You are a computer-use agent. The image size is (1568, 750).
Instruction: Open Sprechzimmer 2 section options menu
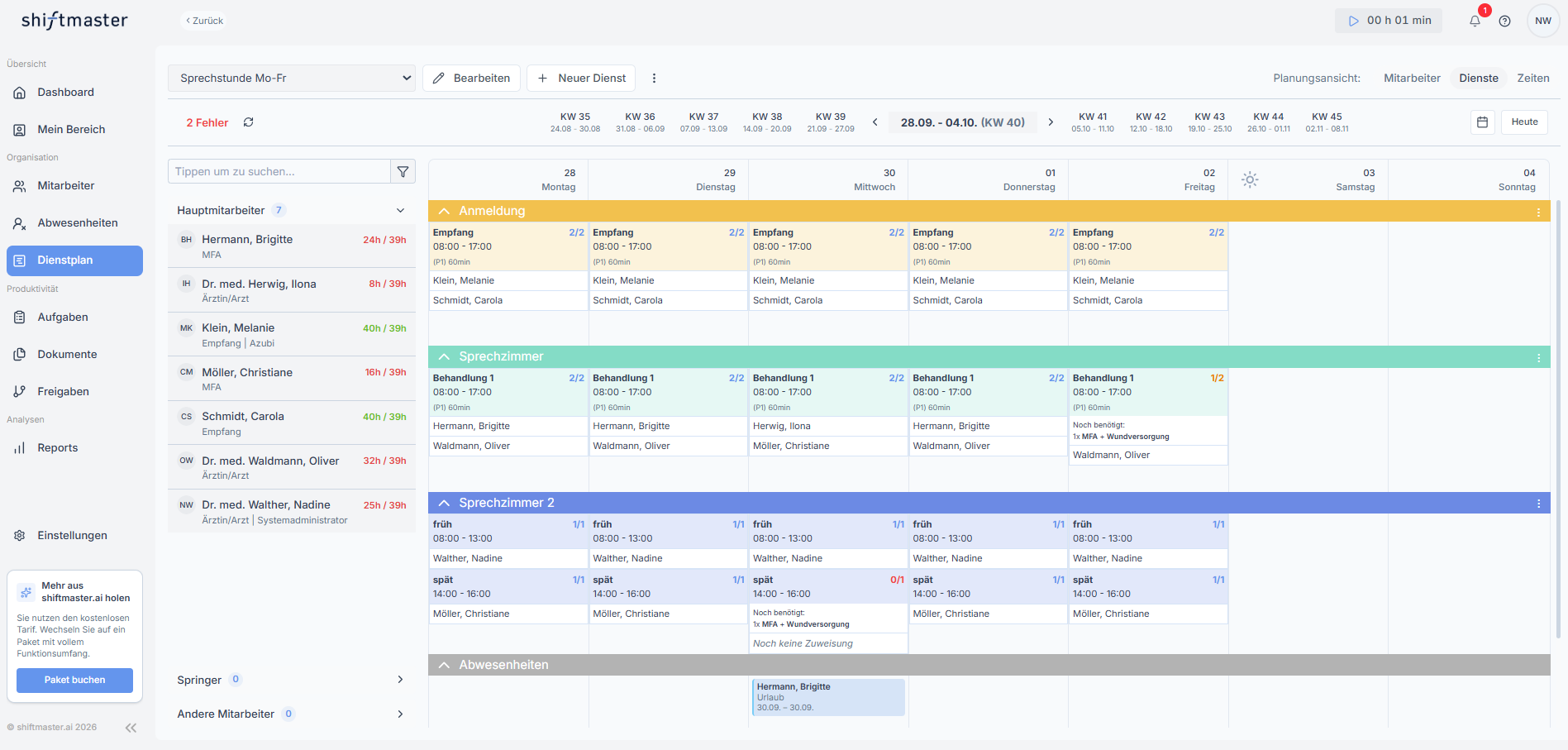point(1538,504)
